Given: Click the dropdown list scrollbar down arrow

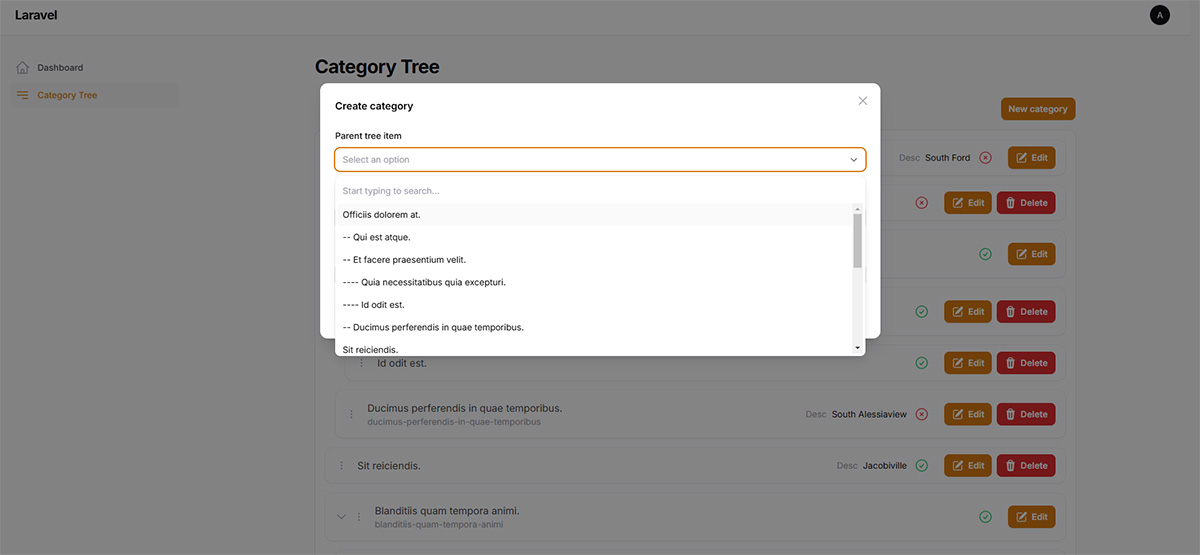Looking at the screenshot, I should point(857,347).
